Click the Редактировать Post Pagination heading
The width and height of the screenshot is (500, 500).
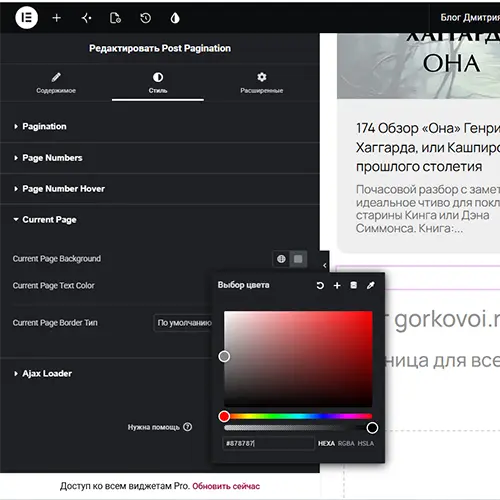point(160,48)
